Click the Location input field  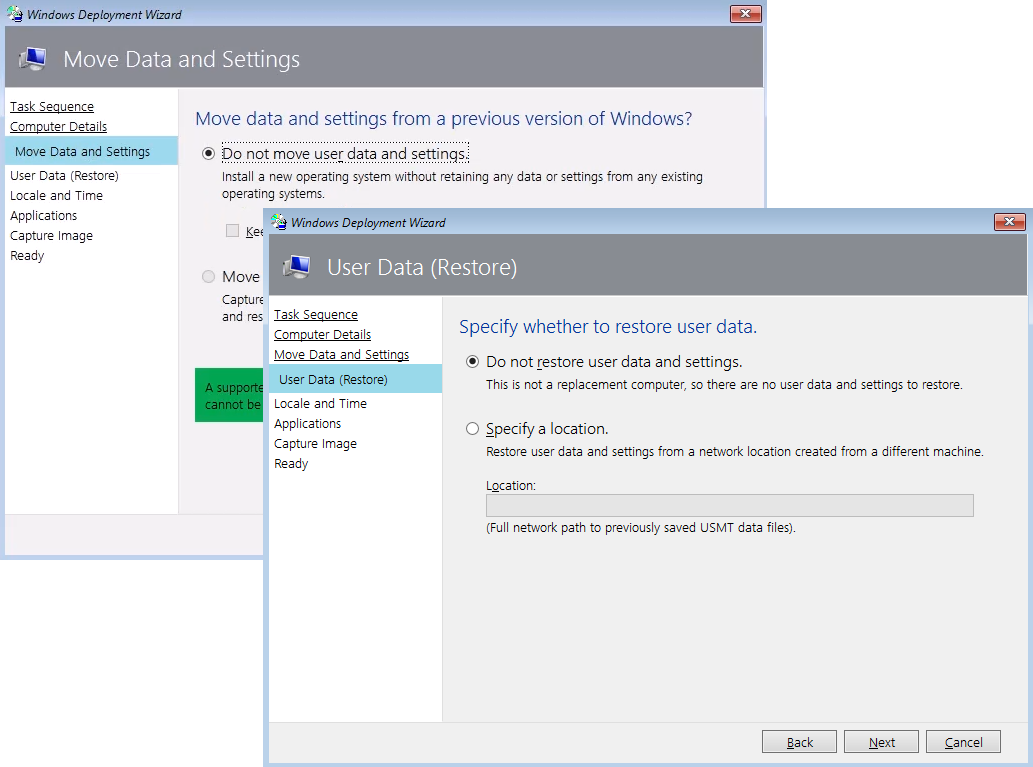click(x=729, y=505)
